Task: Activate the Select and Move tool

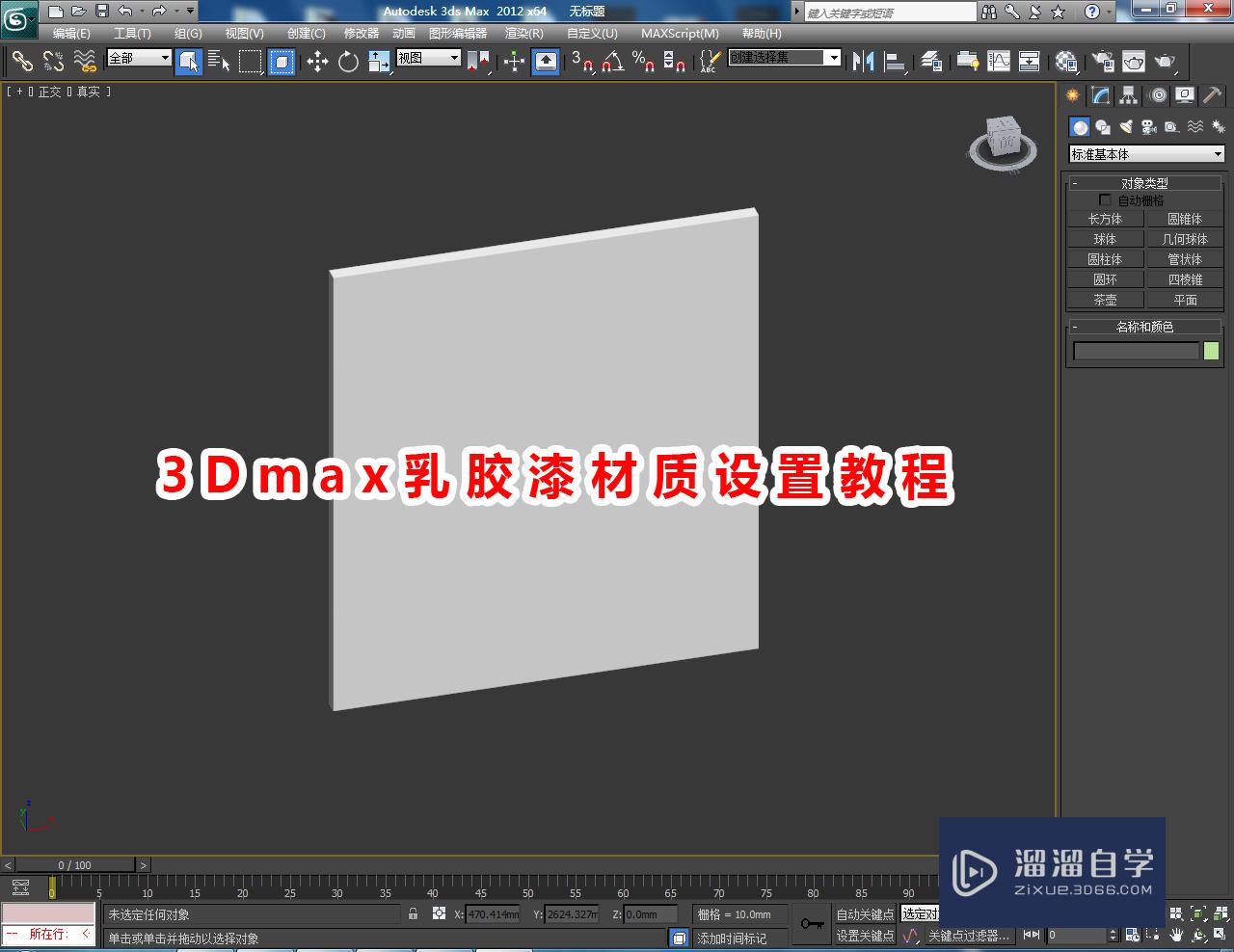Action: (x=317, y=62)
